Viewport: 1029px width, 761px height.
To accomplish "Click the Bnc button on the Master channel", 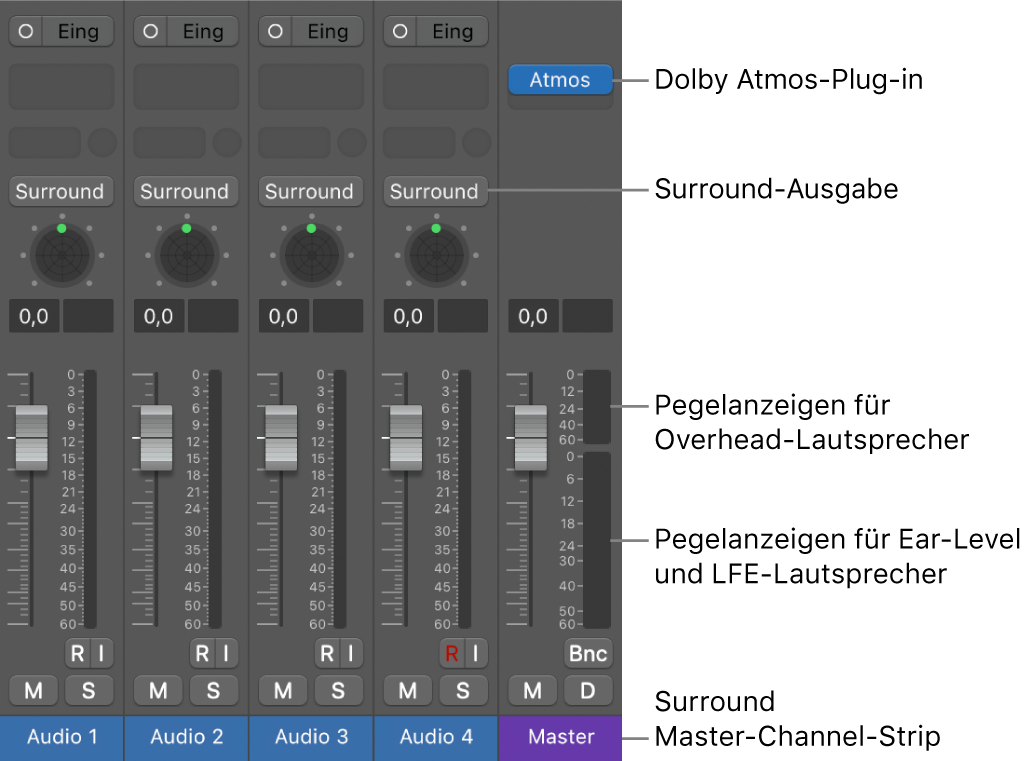I will (588, 653).
